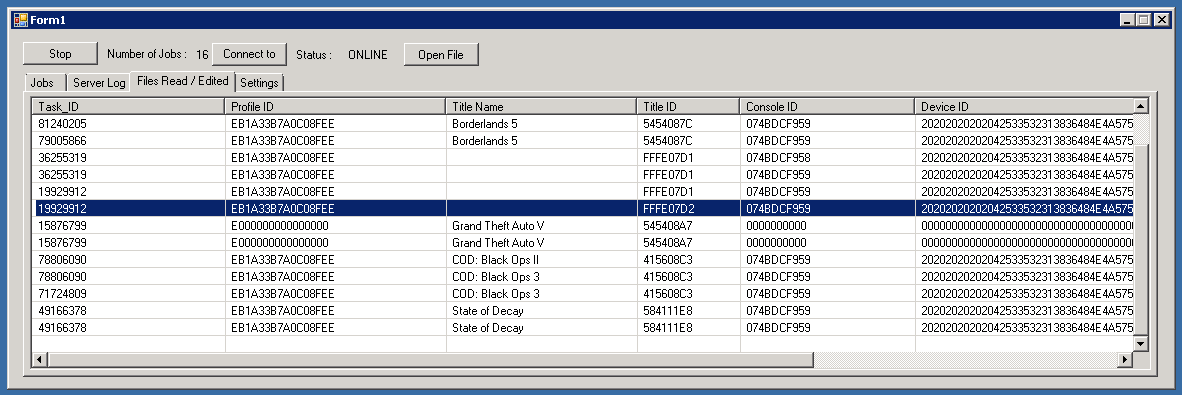Sort by the Profile ID column header

pyautogui.click(x=335, y=106)
